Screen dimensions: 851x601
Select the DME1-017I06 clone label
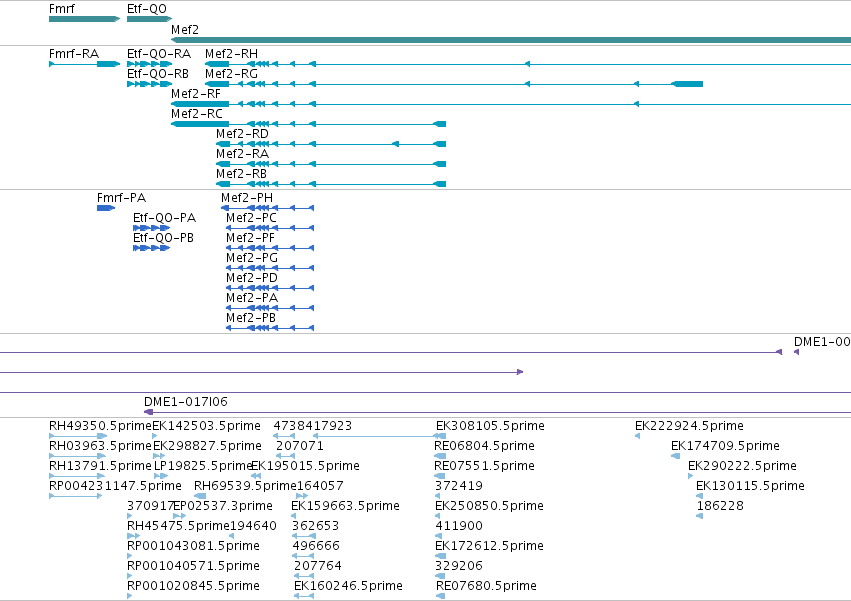(x=186, y=402)
